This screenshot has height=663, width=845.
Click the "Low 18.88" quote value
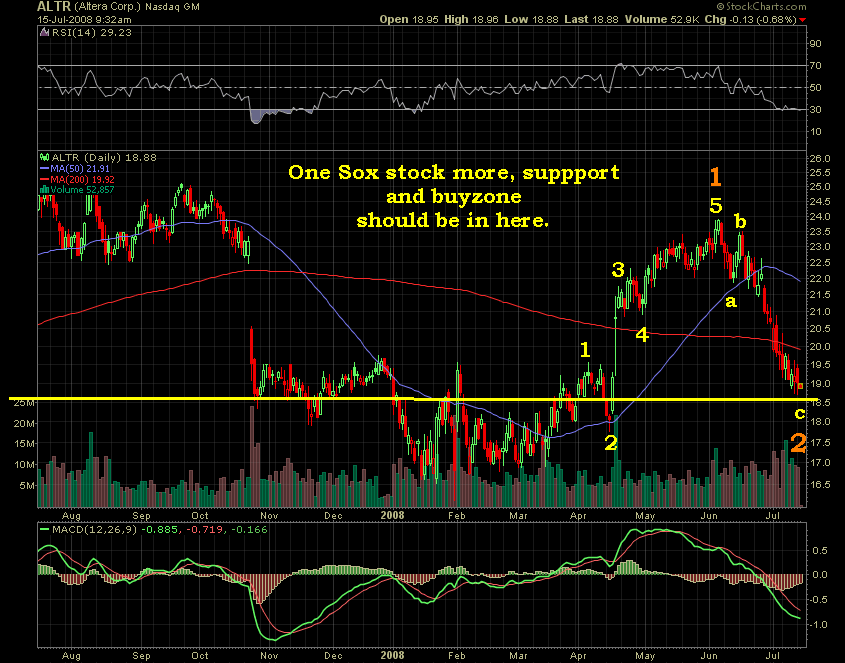pos(532,19)
